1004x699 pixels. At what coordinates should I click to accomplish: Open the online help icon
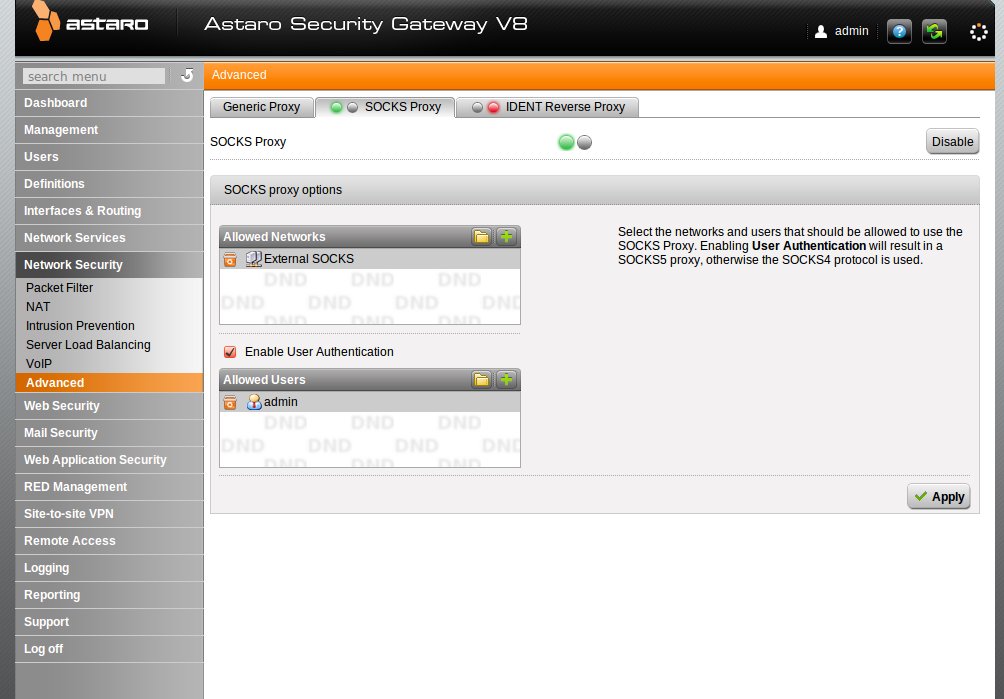[x=899, y=31]
